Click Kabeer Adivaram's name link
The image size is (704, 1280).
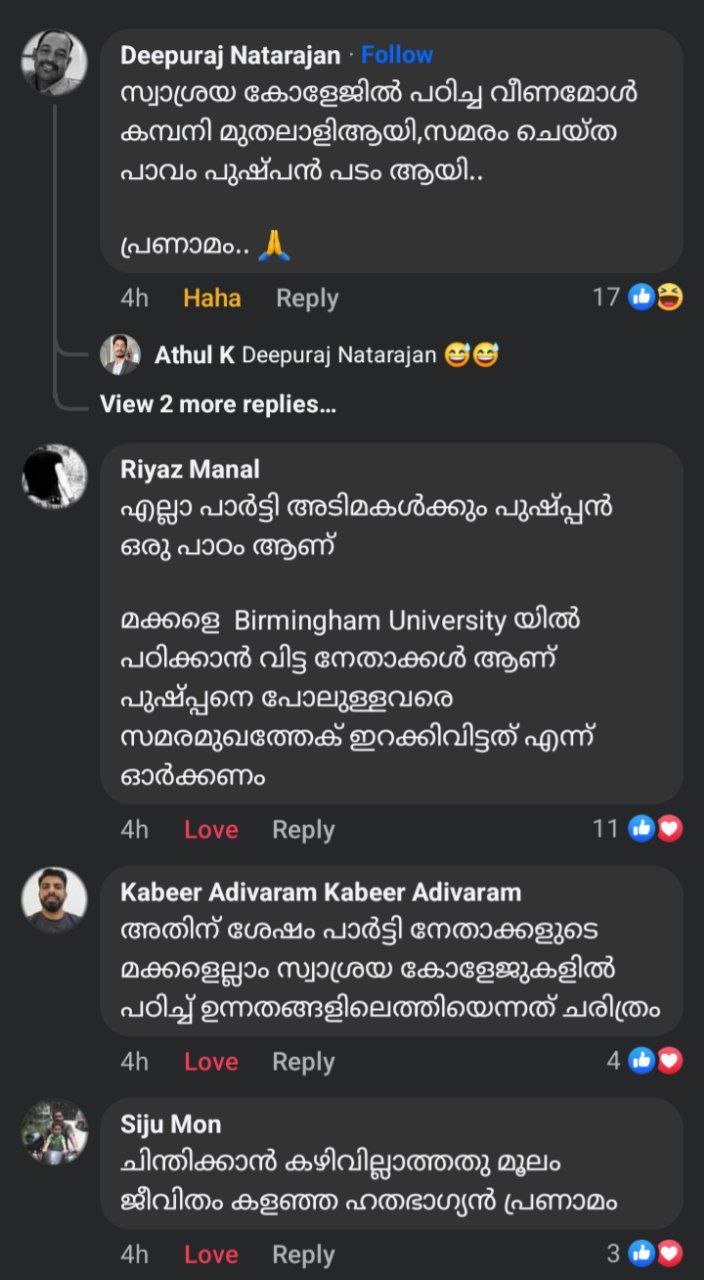(x=320, y=891)
